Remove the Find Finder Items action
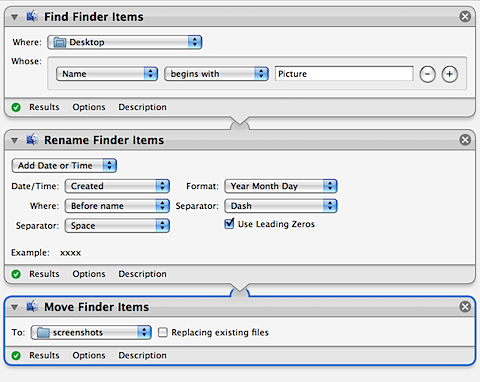 [x=465, y=16]
